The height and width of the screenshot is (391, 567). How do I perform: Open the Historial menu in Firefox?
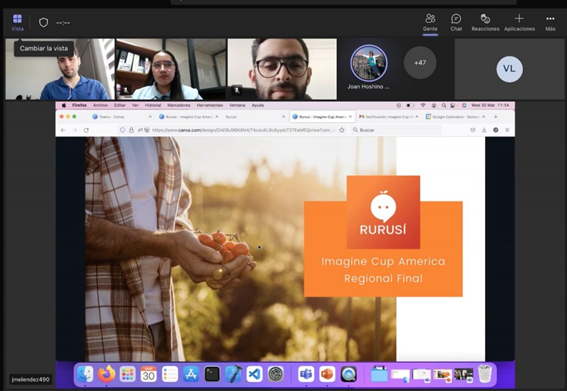click(x=153, y=105)
